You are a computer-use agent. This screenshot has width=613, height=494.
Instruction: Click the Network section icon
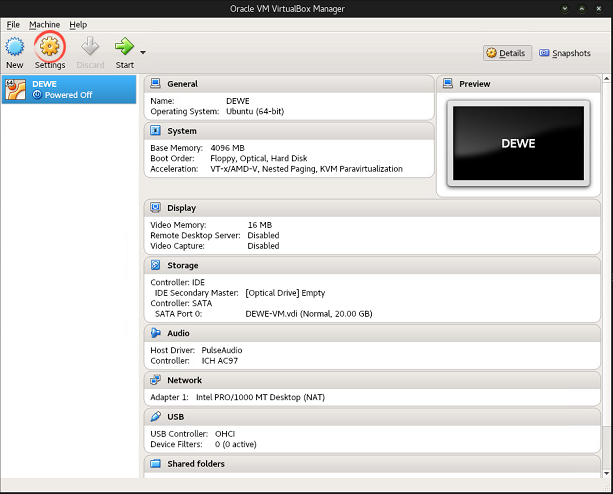tap(155, 380)
